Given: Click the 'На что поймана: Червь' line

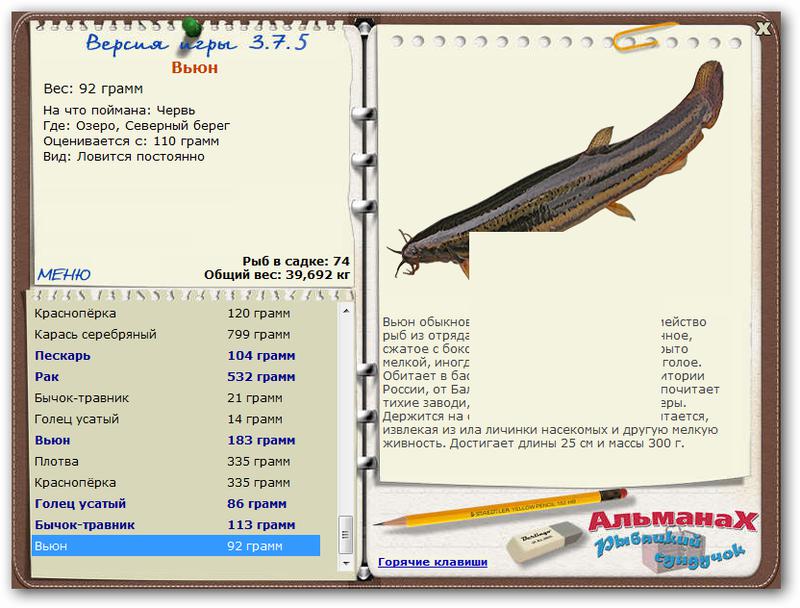Looking at the screenshot, I should pos(119,110).
